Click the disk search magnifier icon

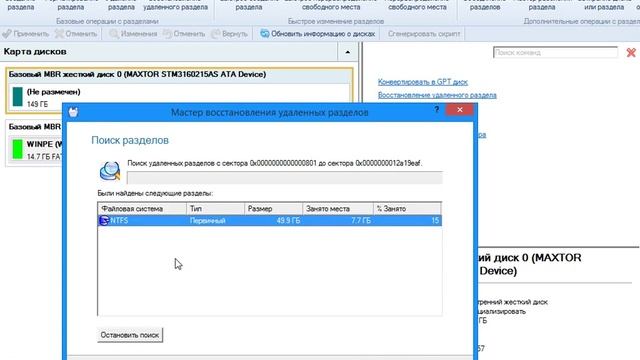tap(110, 171)
